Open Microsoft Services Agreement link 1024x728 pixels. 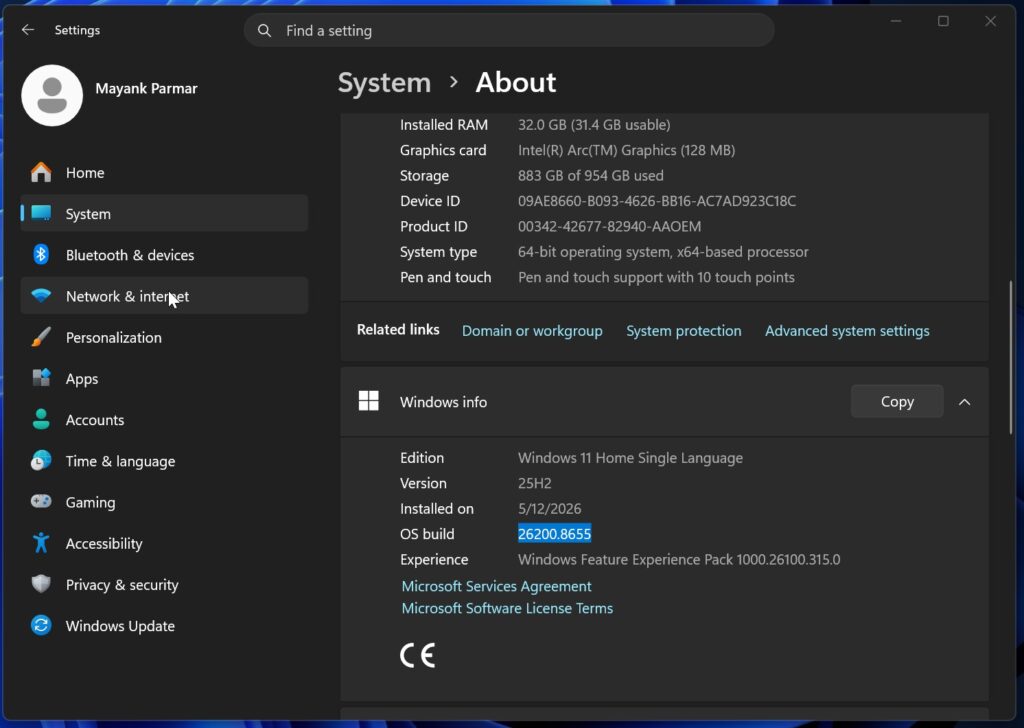click(x=496, y=586)
